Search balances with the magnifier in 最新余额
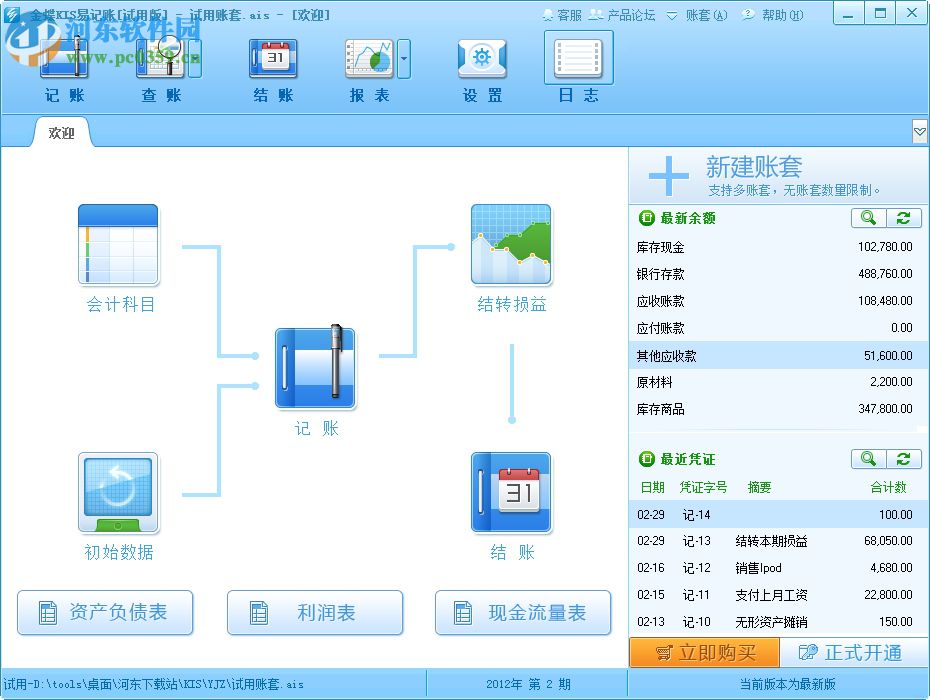This screenshot has width=930, height=700. [867, 218]
